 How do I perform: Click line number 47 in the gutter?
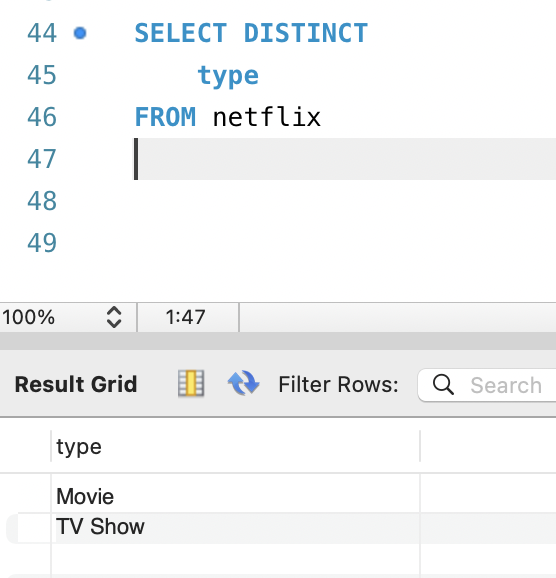42,159
